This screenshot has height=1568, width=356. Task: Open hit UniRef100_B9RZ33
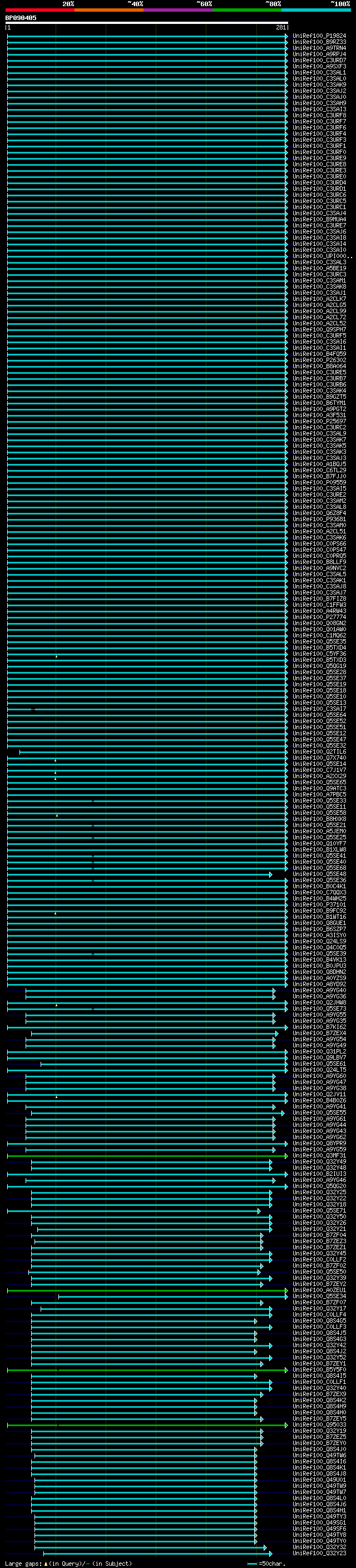pos(319,42)
